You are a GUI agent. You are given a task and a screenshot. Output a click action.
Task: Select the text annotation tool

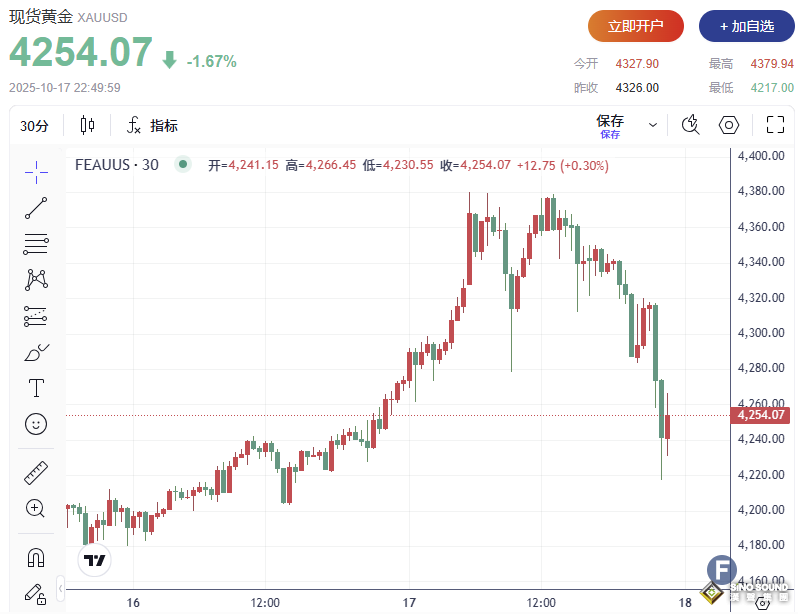point(36,388)
